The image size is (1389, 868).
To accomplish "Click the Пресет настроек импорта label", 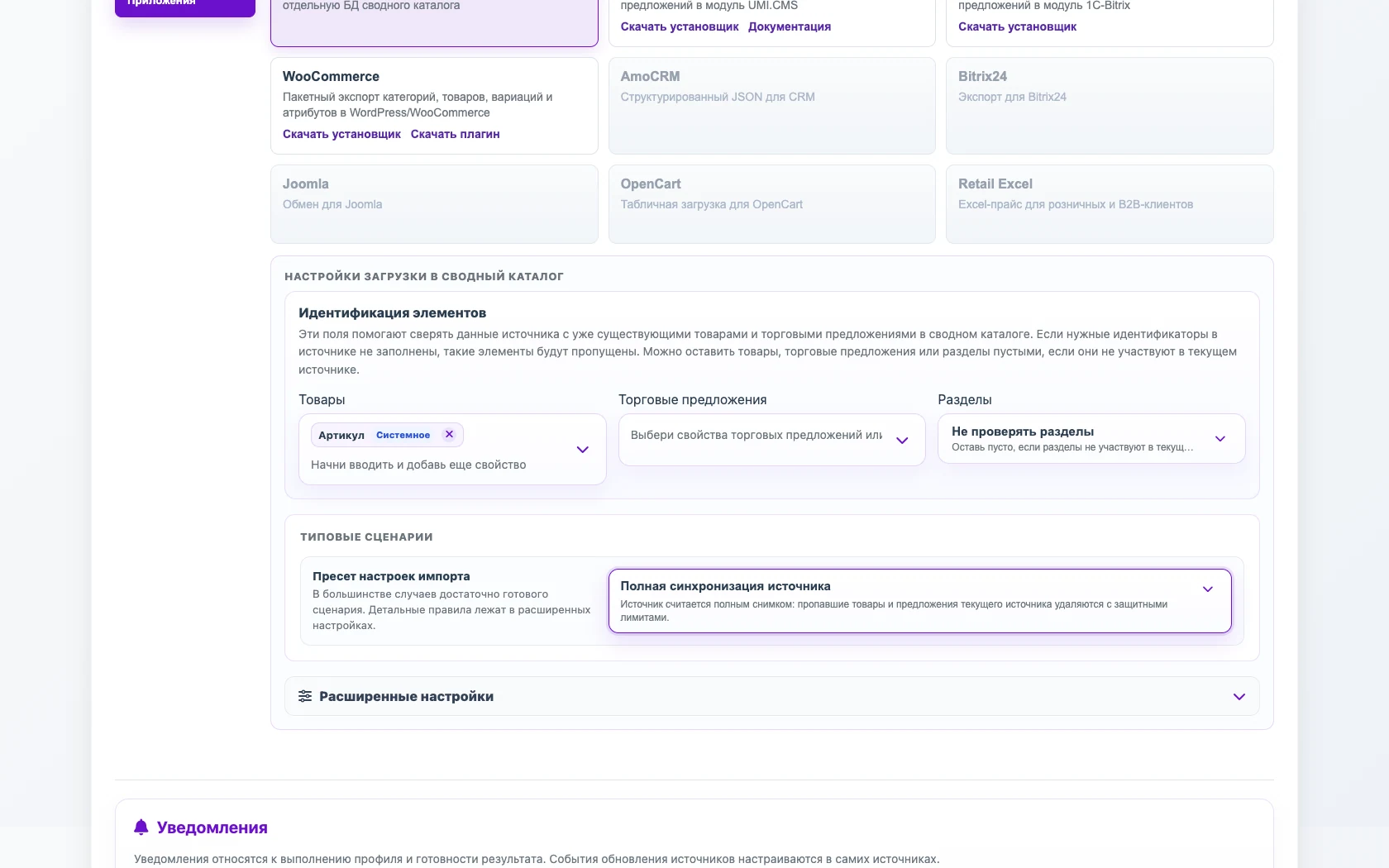I will click(x=391, y=576).
